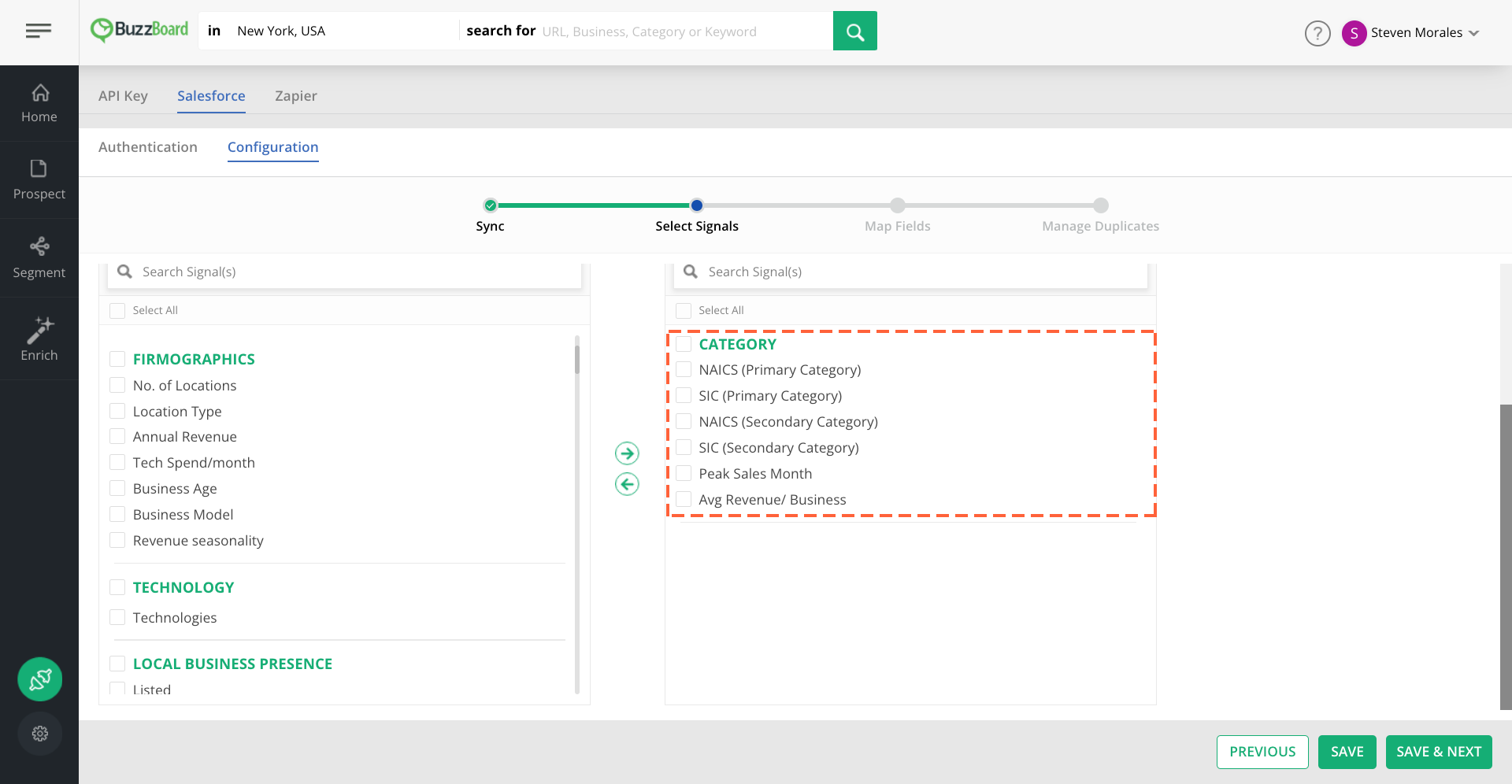
Task: Click the PREVIOUS button
Action: [x=1262, y=752]
